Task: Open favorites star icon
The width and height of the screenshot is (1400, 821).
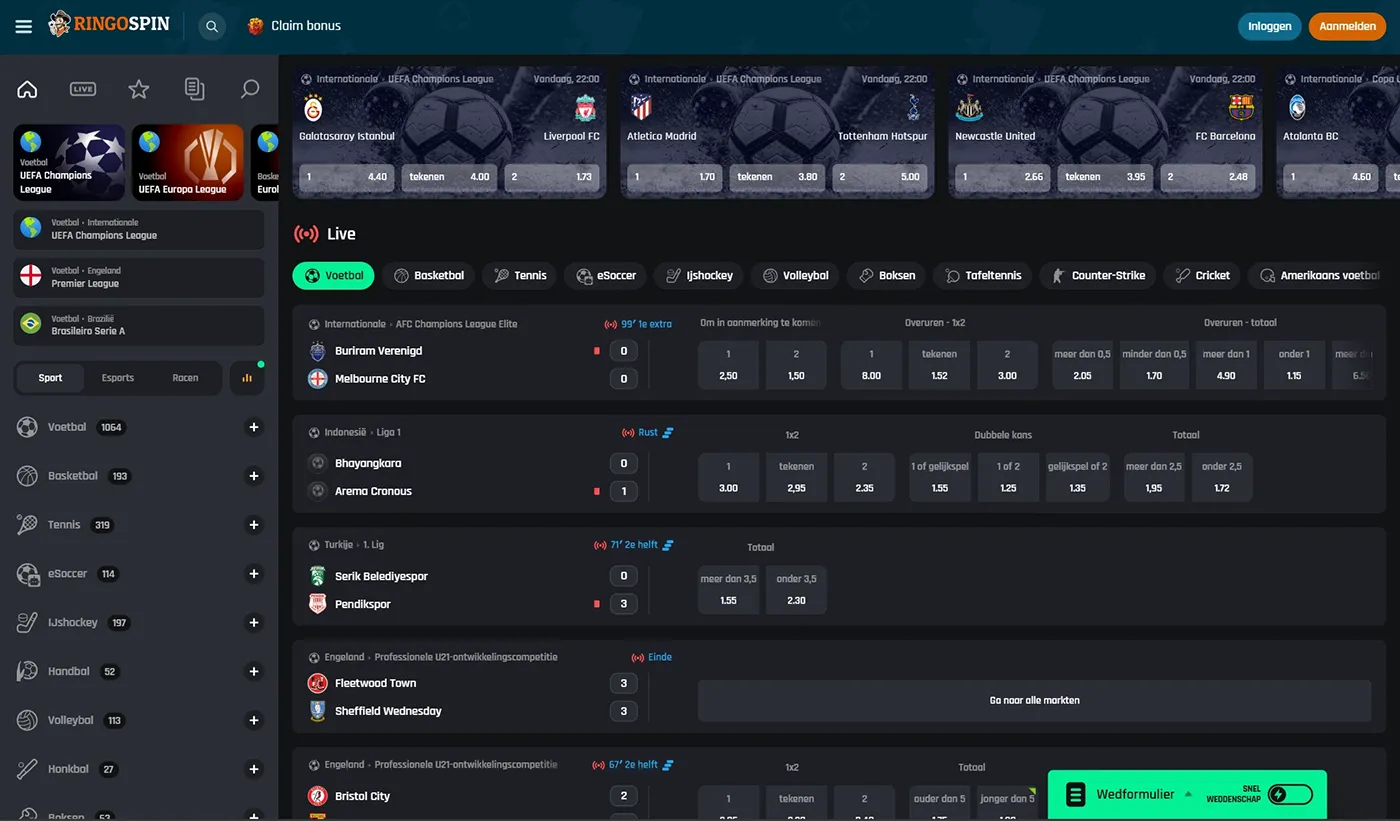Action: (x=139, y=89)
